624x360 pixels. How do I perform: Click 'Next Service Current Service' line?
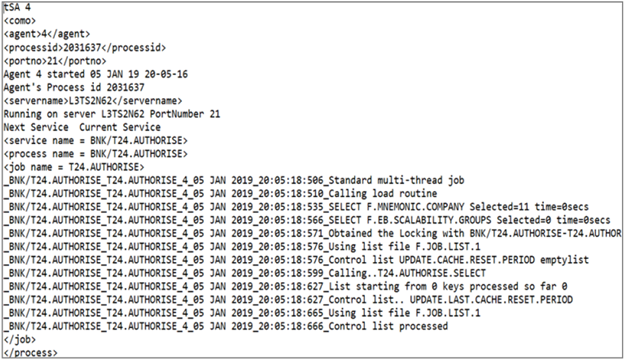point(82,127)
